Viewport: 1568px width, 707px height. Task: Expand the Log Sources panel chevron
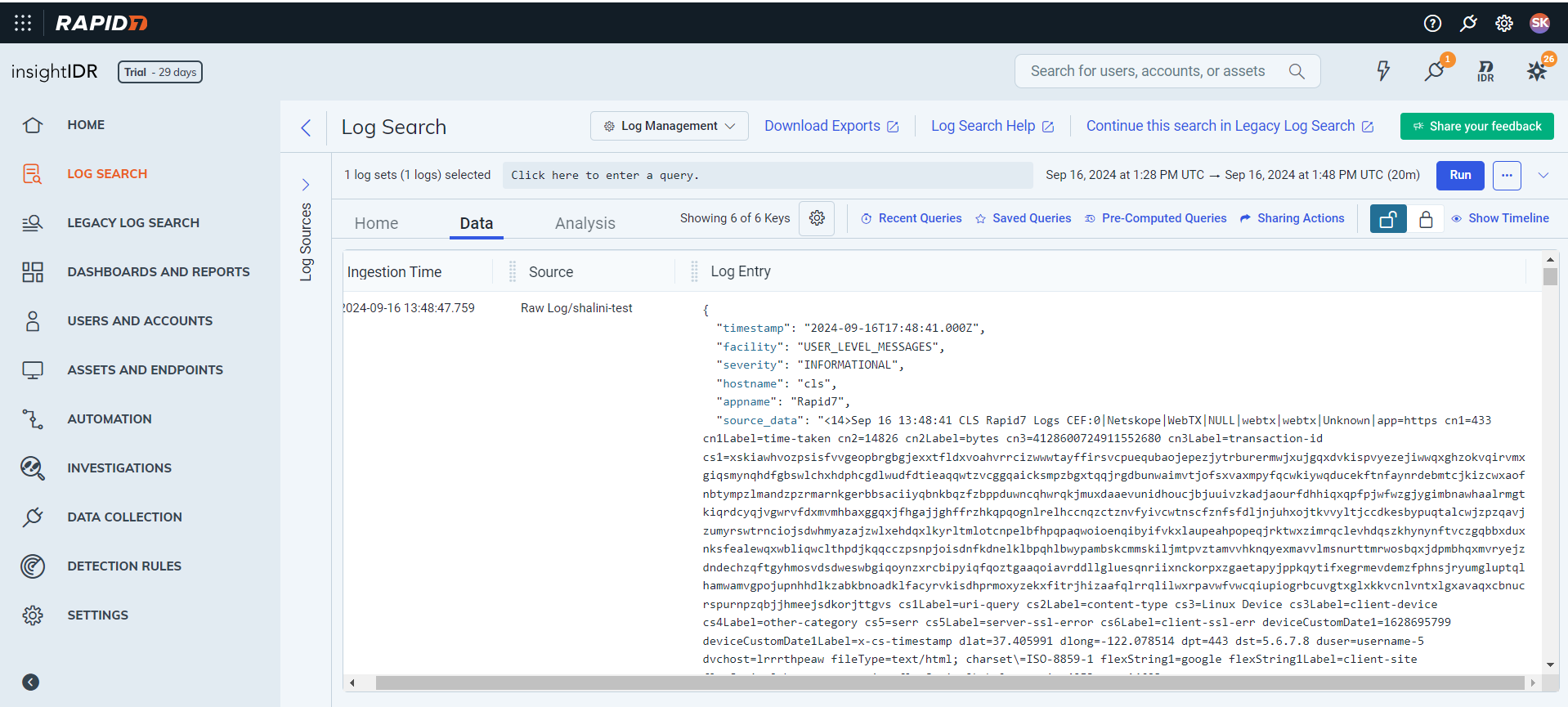tap(306, 185)
